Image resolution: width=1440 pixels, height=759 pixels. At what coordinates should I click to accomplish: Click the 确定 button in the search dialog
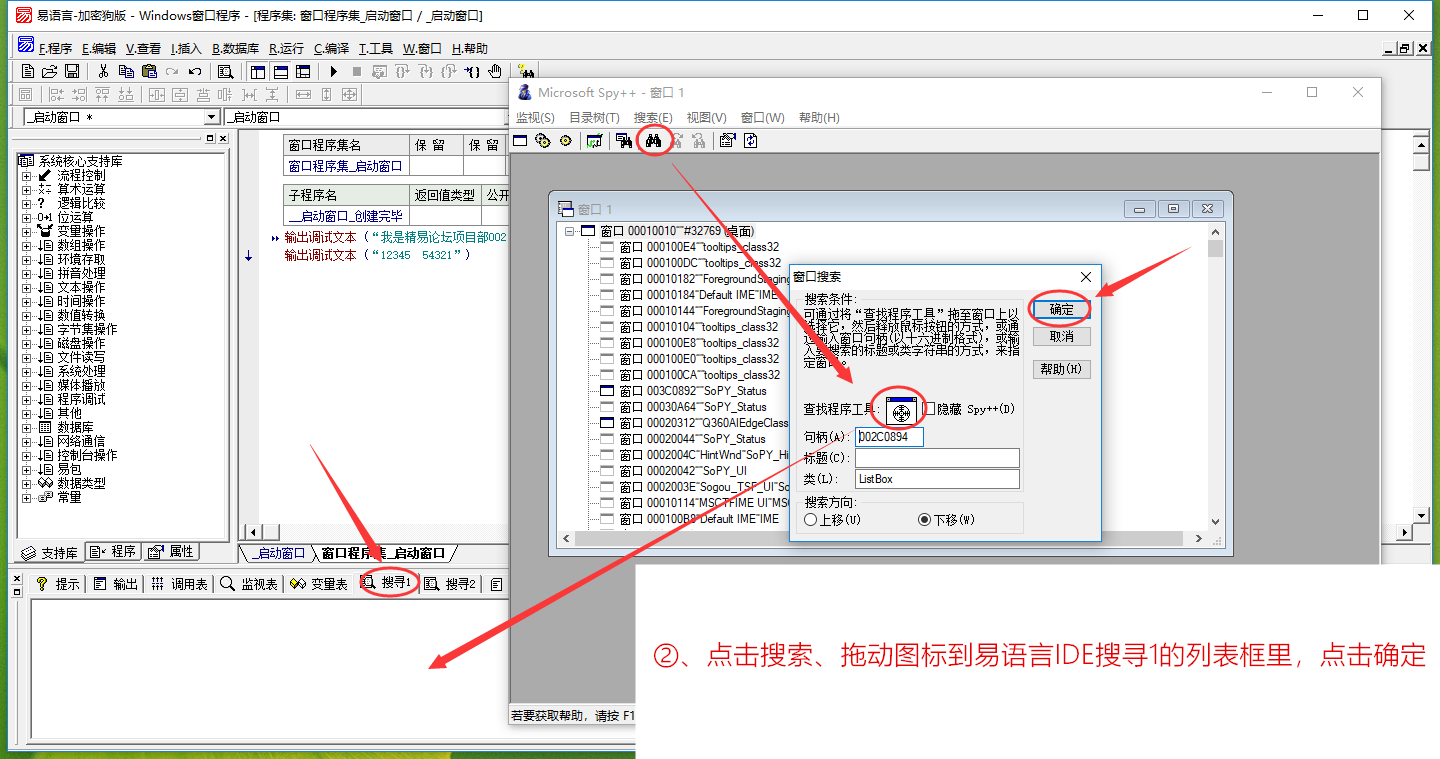[x=1061, y=310]
